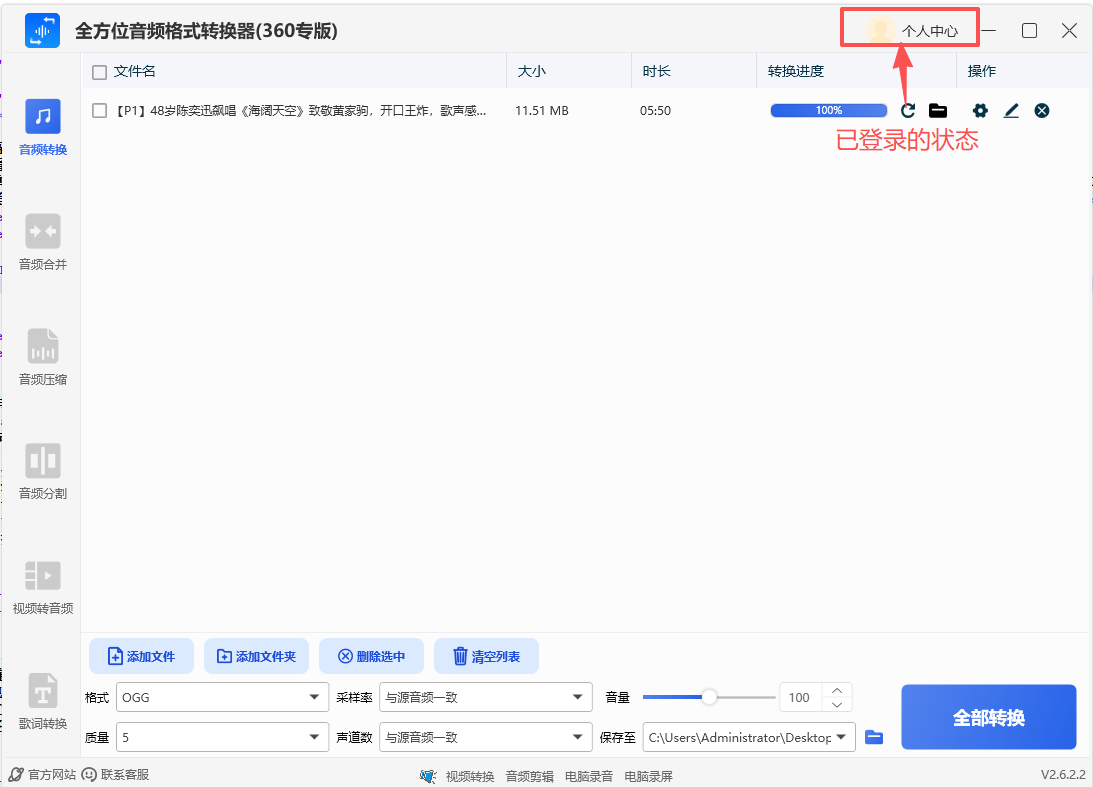
Task: Open 音频压缩 (audio compress) in sidebar
Action: click(43, 357)
